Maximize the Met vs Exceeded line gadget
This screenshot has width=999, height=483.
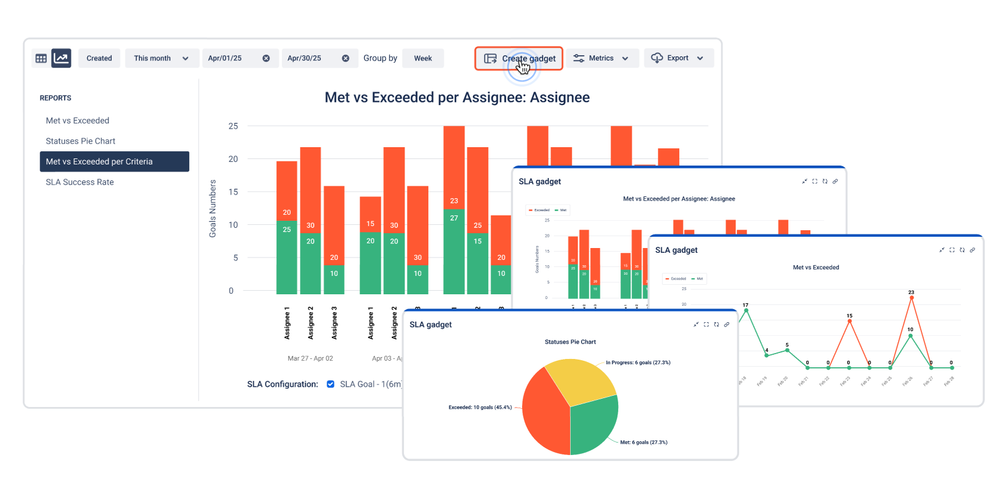952,250
